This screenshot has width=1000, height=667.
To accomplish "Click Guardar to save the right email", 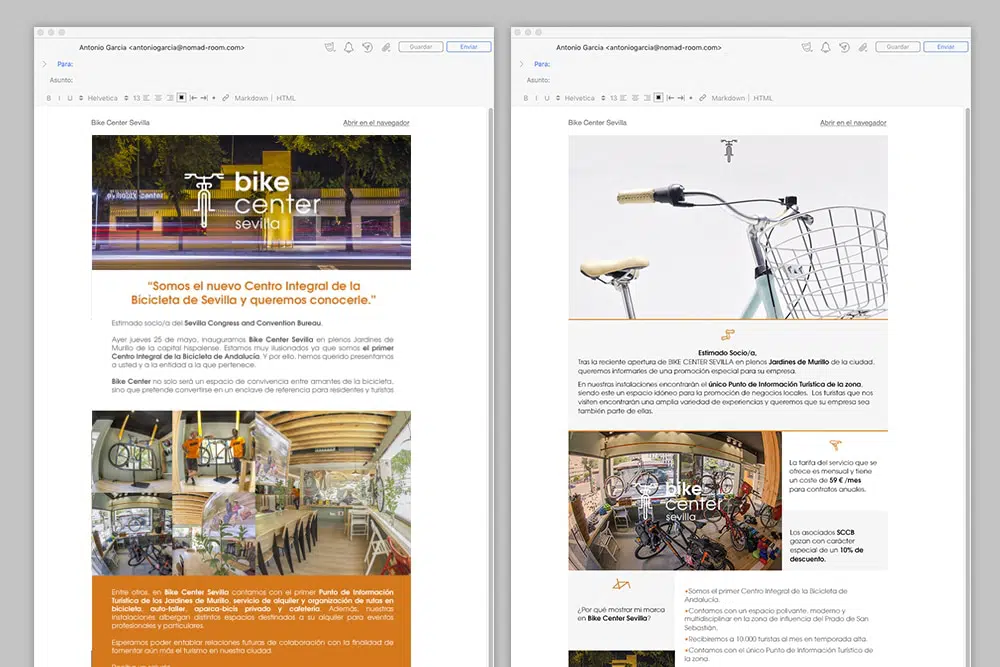I will 897,47.
